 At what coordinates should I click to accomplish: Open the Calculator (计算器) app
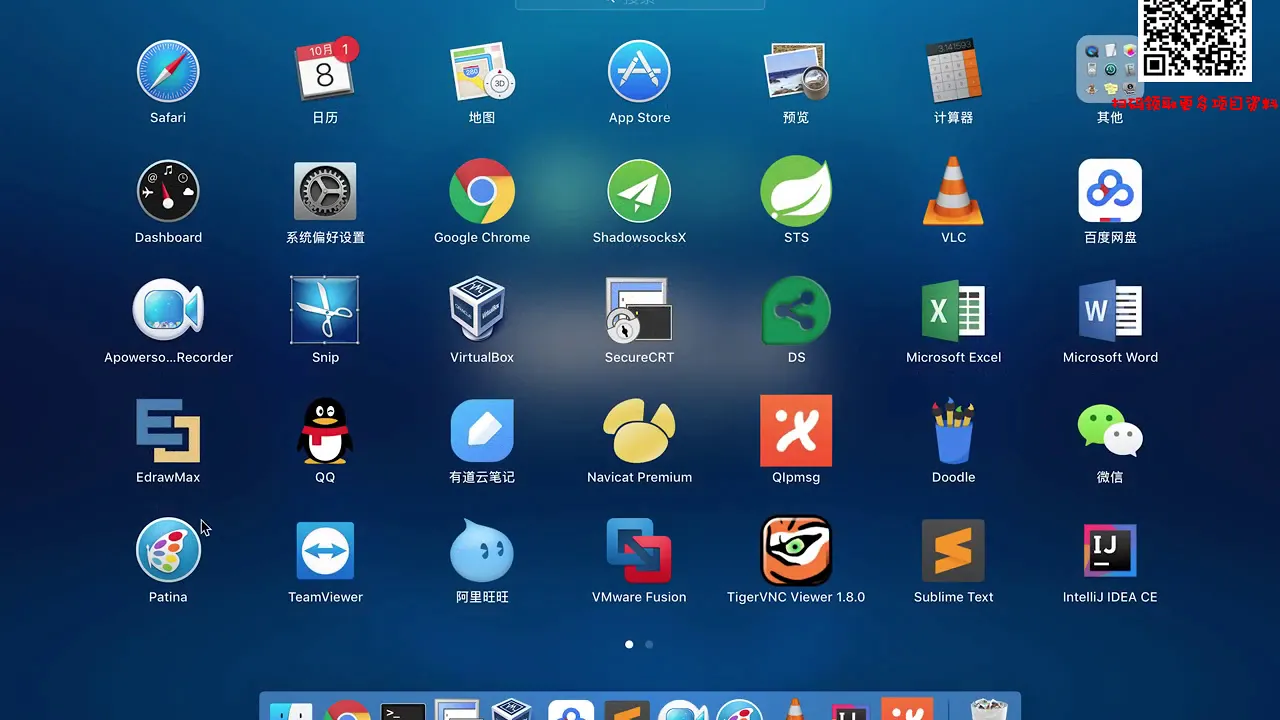click(x=953, y=71)
